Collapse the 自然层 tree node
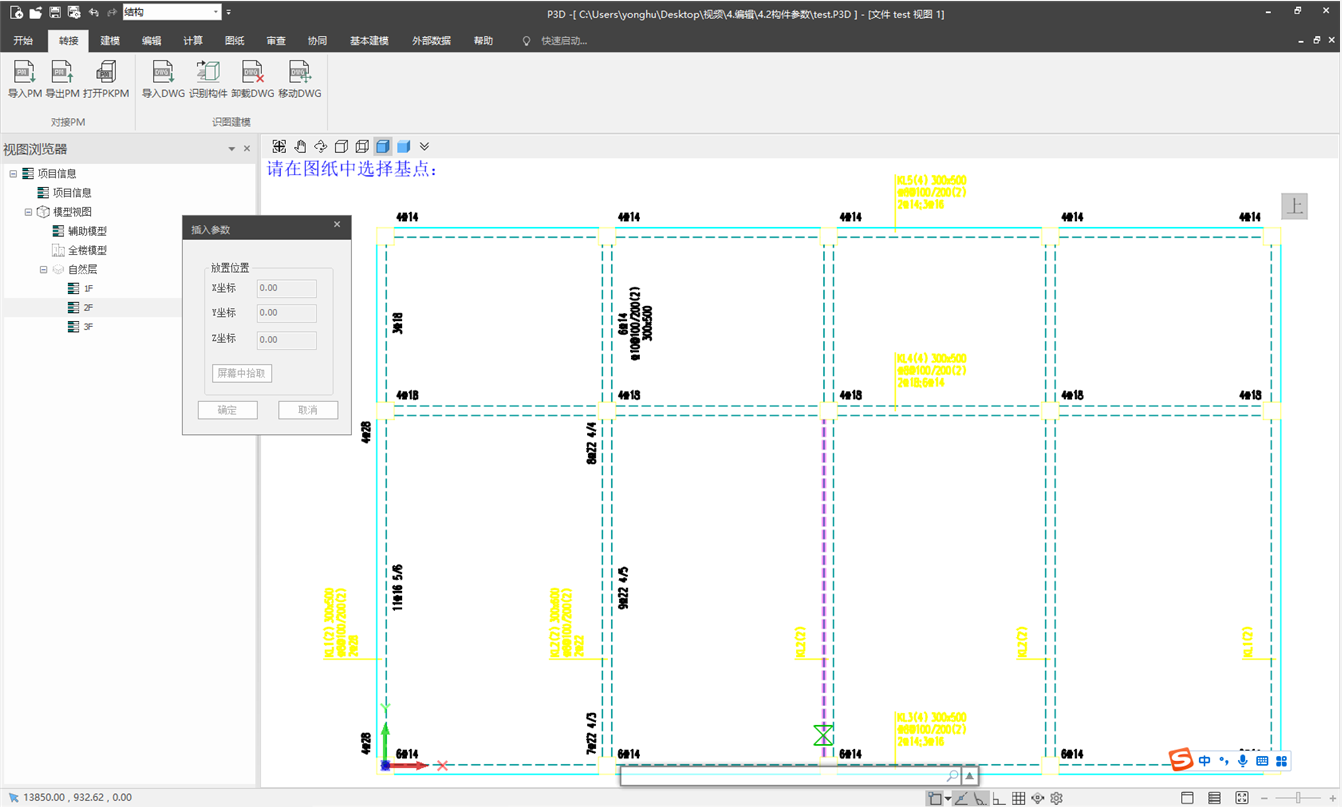This screenshot has height=807, width=1342. pyautogui.click(x=44, y=270)
